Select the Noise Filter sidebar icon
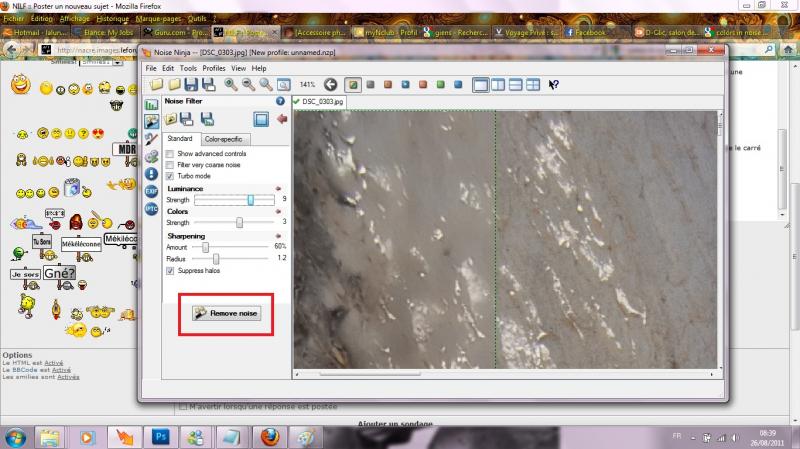Screen dimensions: 800x449 (x=152, y=121)
